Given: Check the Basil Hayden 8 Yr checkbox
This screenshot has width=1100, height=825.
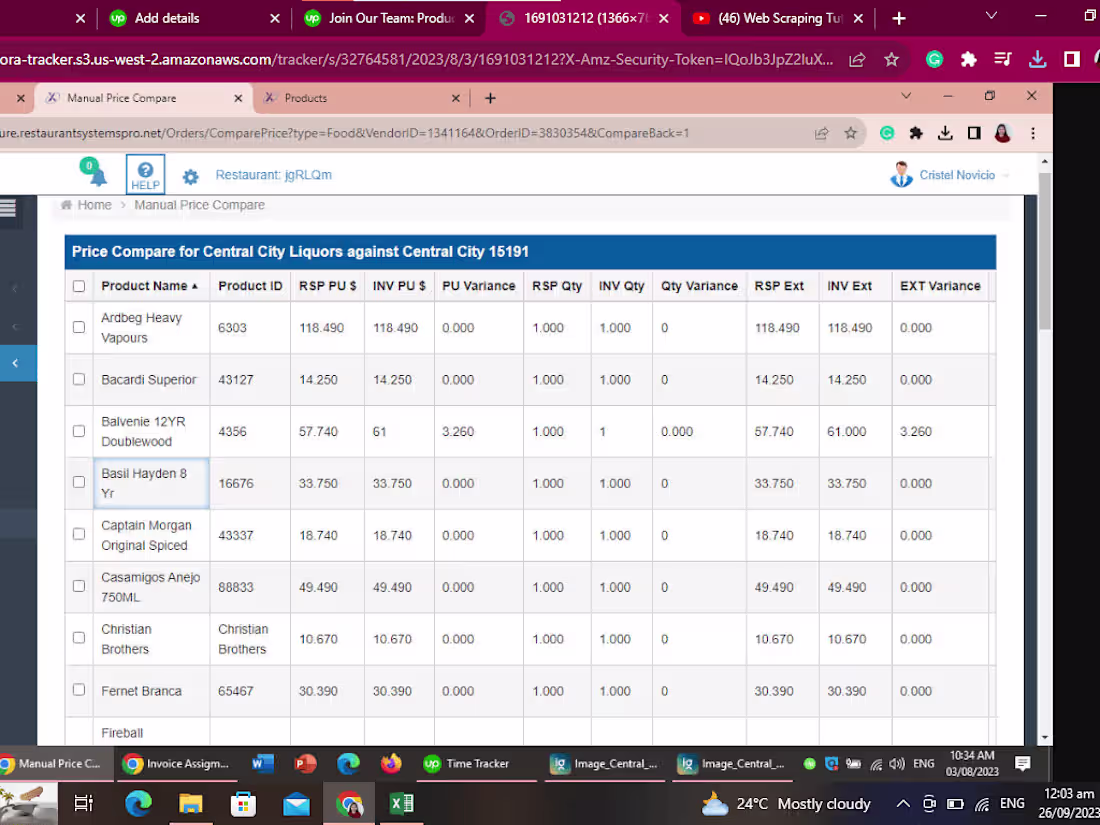Looking at the screenshot, I should coord(79,482).
